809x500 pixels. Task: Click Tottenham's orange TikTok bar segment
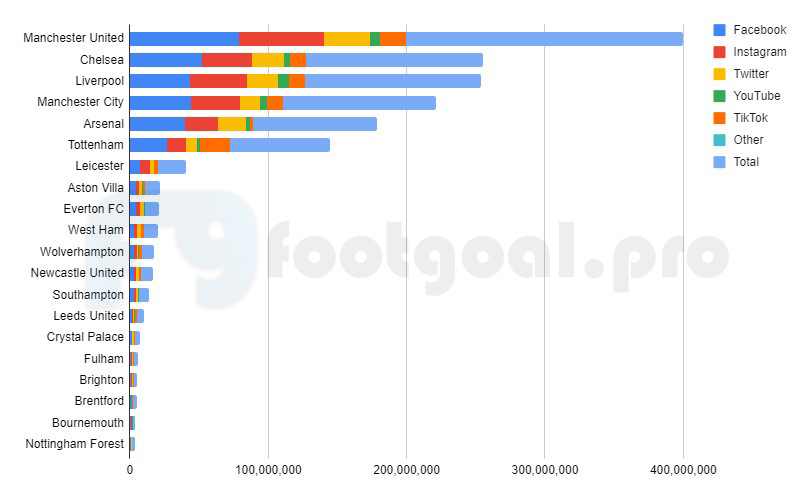pyautogui.click(x=215, y=145)
